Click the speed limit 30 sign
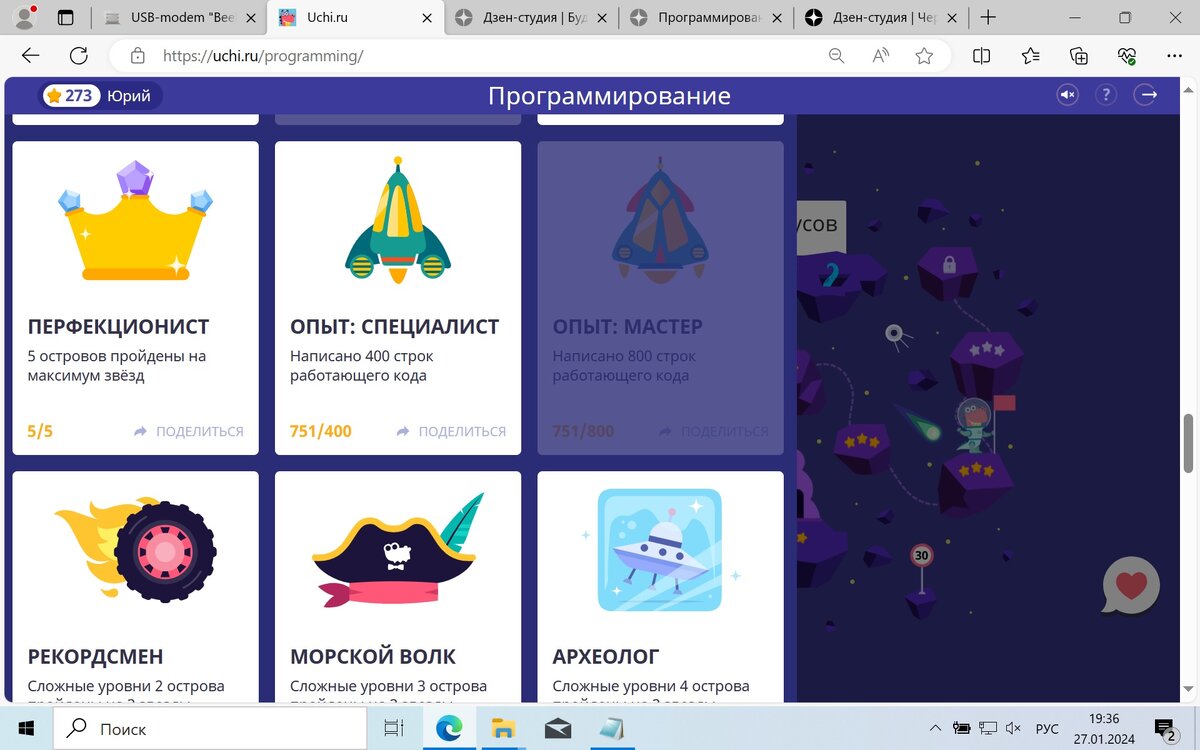Image resolution: width=1200 pixels, height=750 pixels. (922, 556)
